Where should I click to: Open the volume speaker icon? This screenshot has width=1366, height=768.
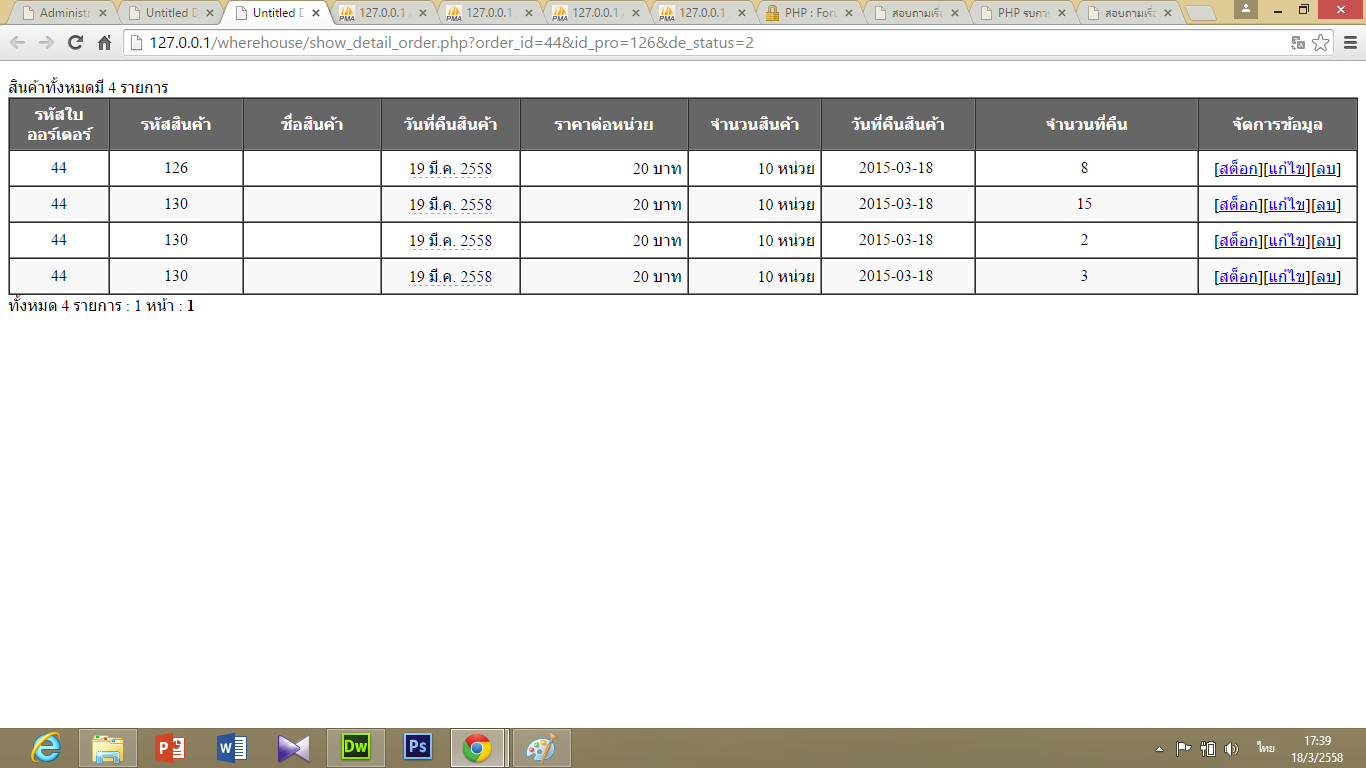(x=1231, y=748)
